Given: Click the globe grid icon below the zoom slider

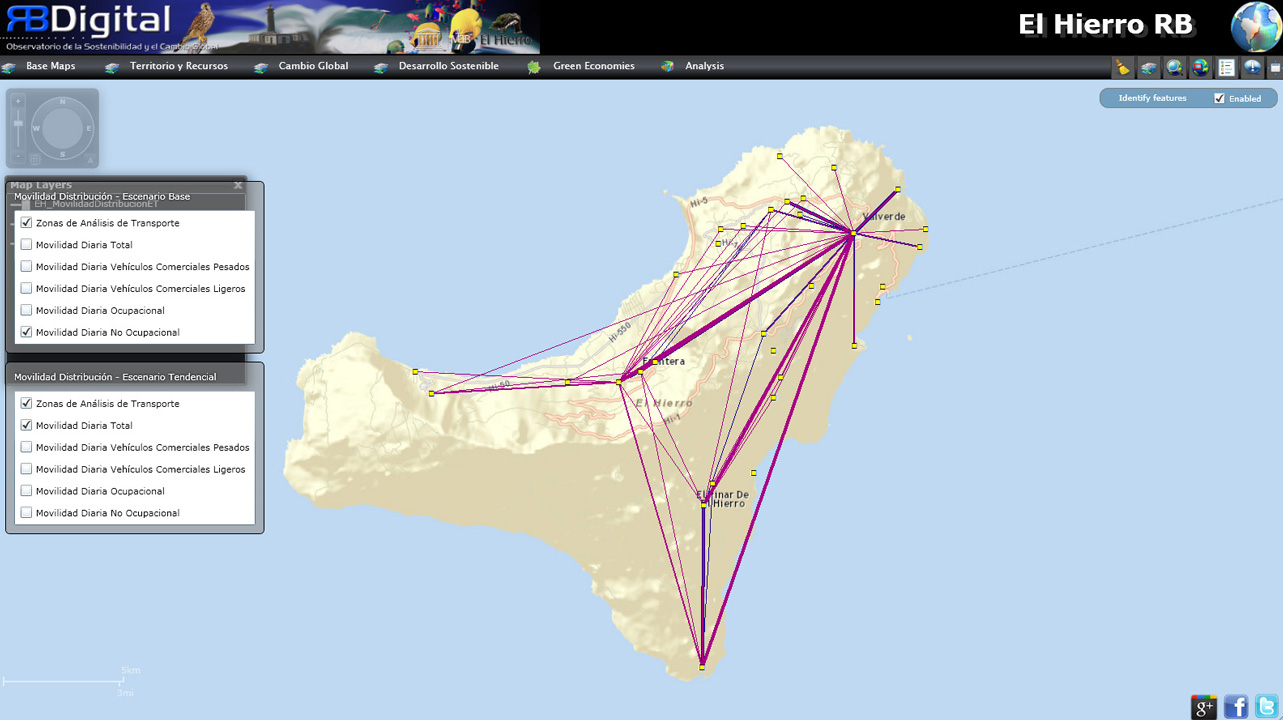Looking at the screenshot, I should (35, 159).
